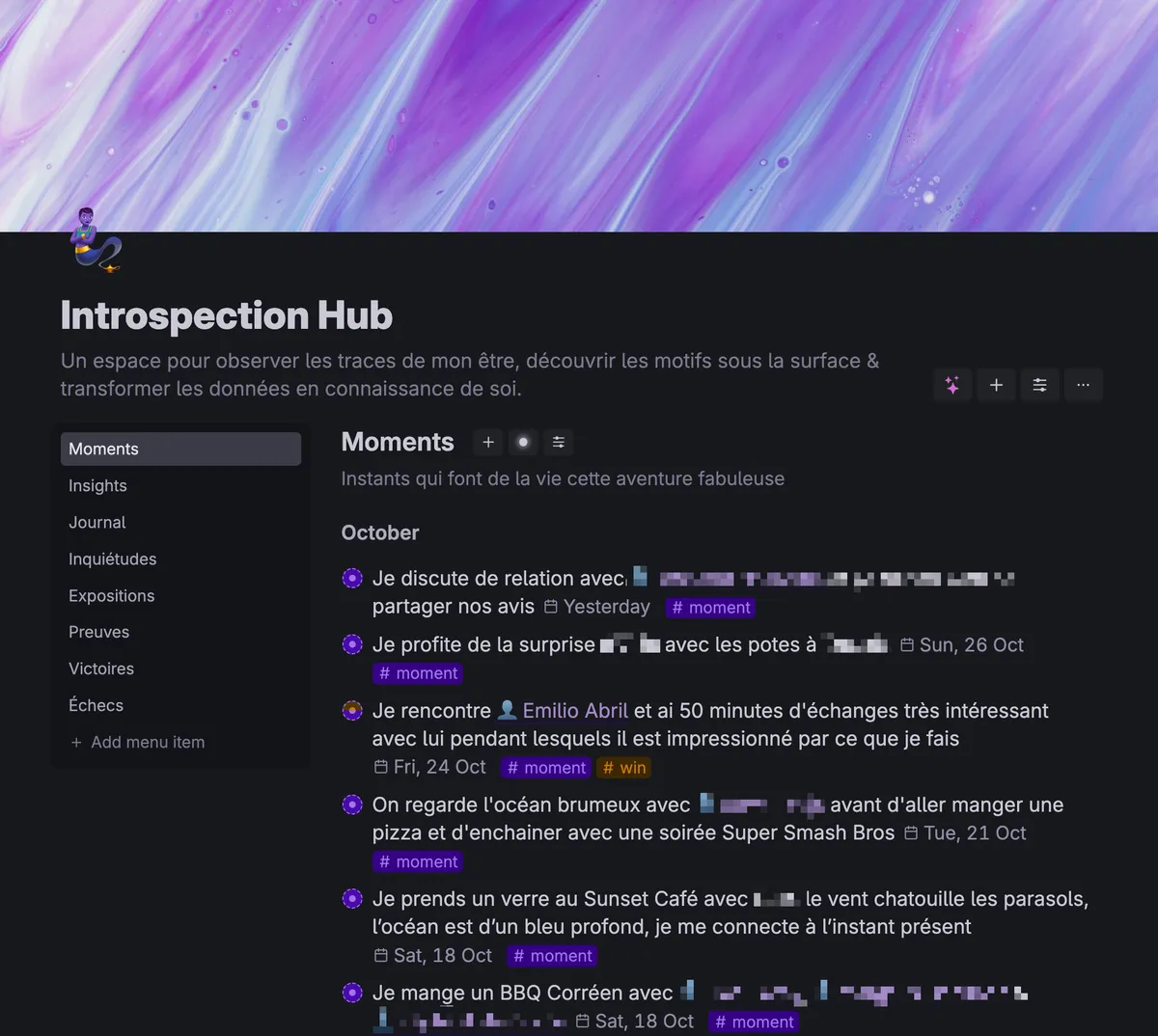Click the page-level plus add button
Image resolution: width=1158 pixels, height=1036 pixels.
tap(996, 385)
